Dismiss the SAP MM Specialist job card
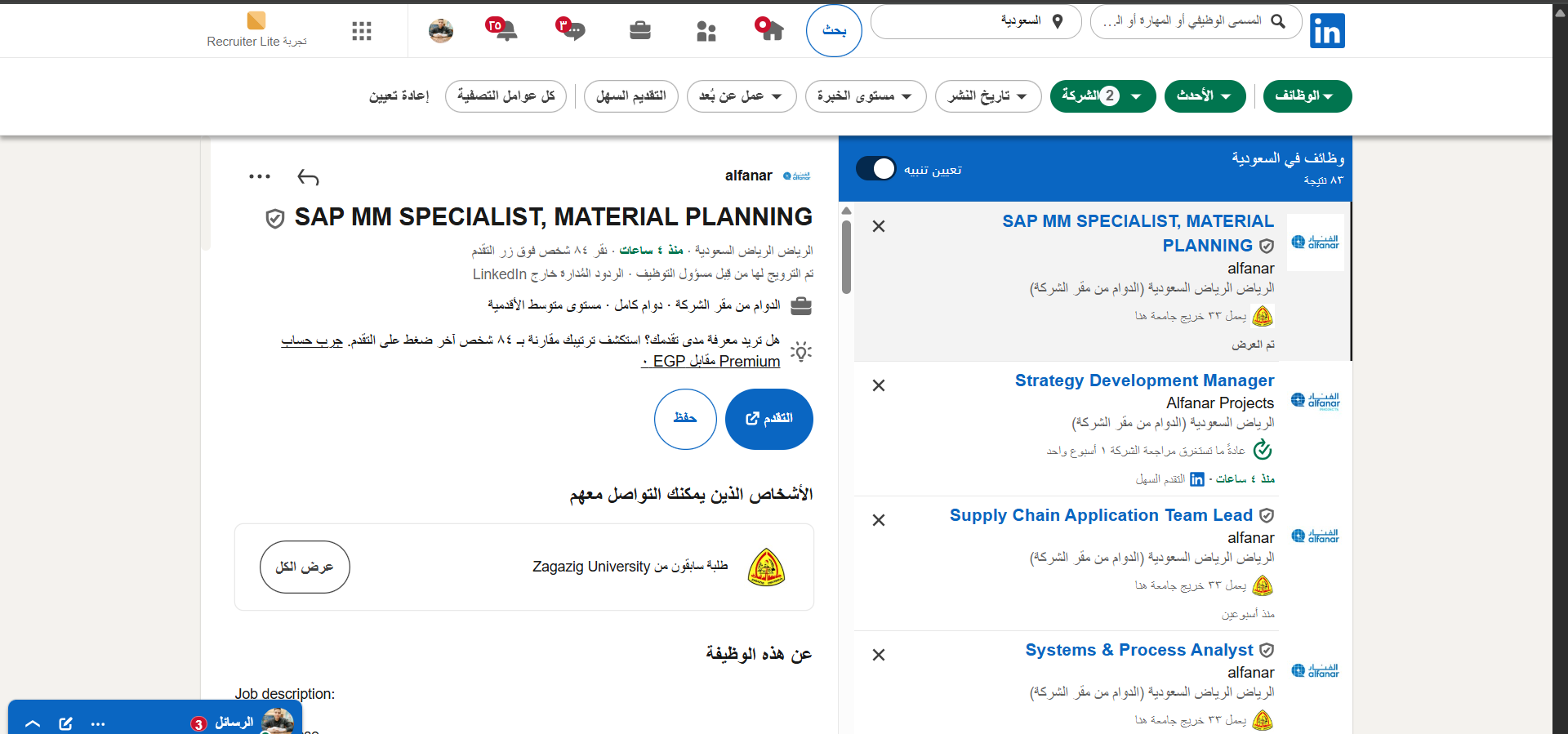Screen dimensions: 1568x734 point(879,226)
